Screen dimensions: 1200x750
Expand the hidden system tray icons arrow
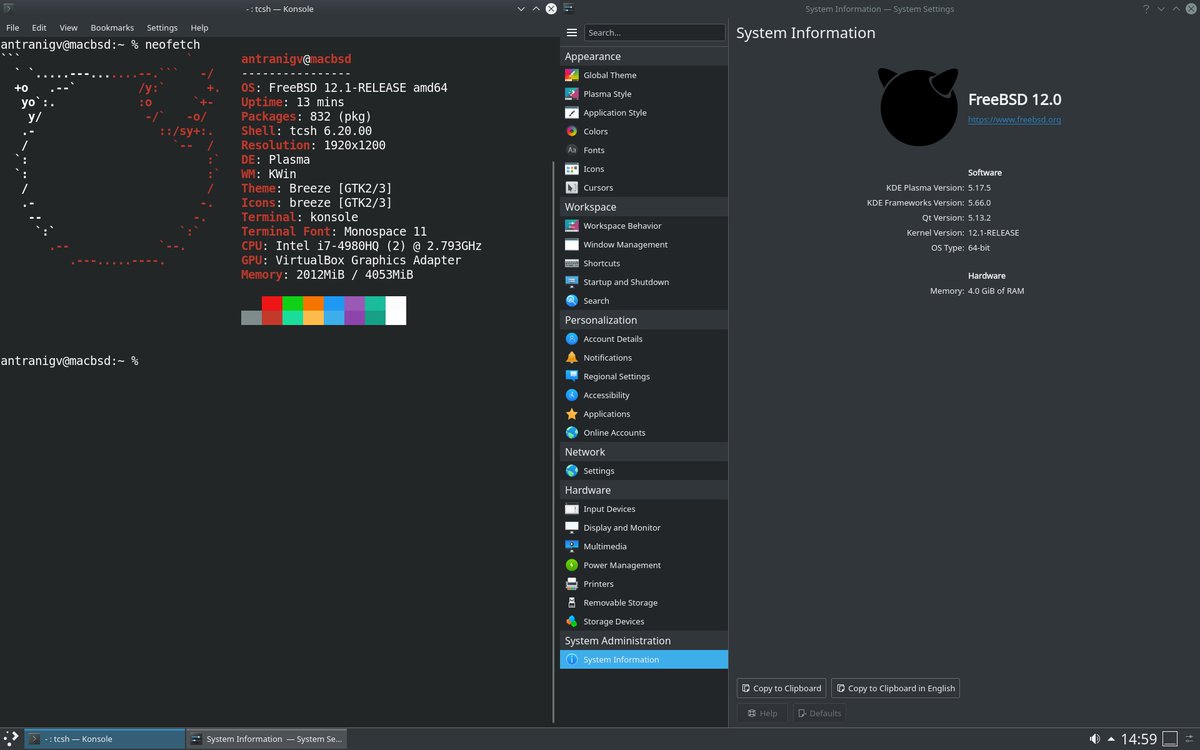point(1109,739)
